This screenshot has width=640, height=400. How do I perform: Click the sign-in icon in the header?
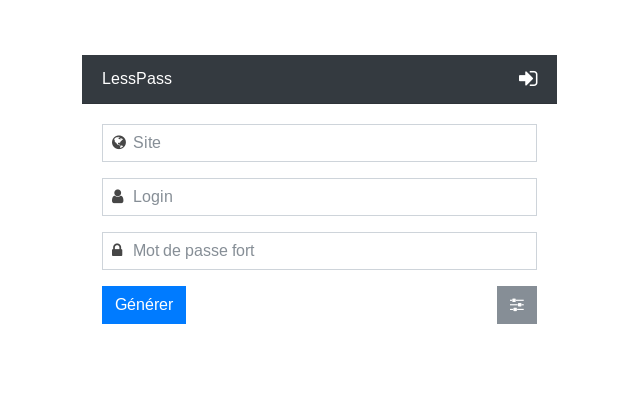click(x=528, y=79)
